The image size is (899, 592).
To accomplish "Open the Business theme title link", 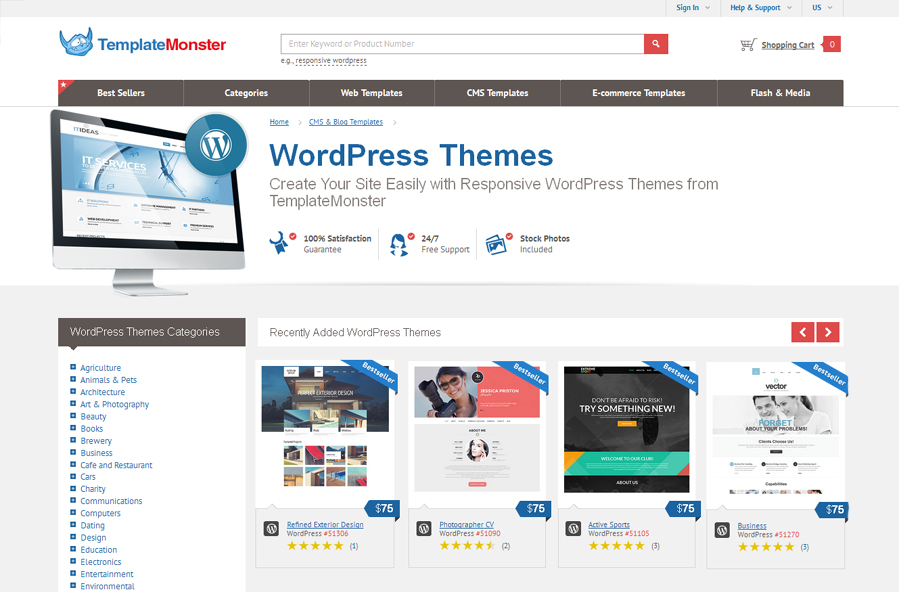I will pyautogui.click(x=752, y=526).
